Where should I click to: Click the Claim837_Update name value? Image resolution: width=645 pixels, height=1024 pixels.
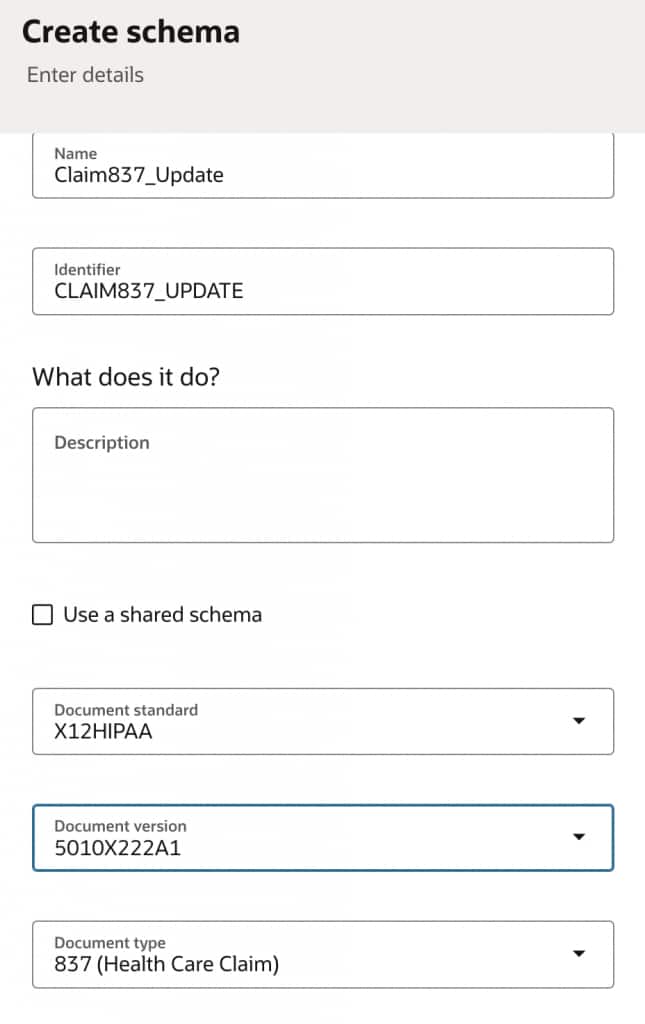pyautogui.click(x=139, y=175)
